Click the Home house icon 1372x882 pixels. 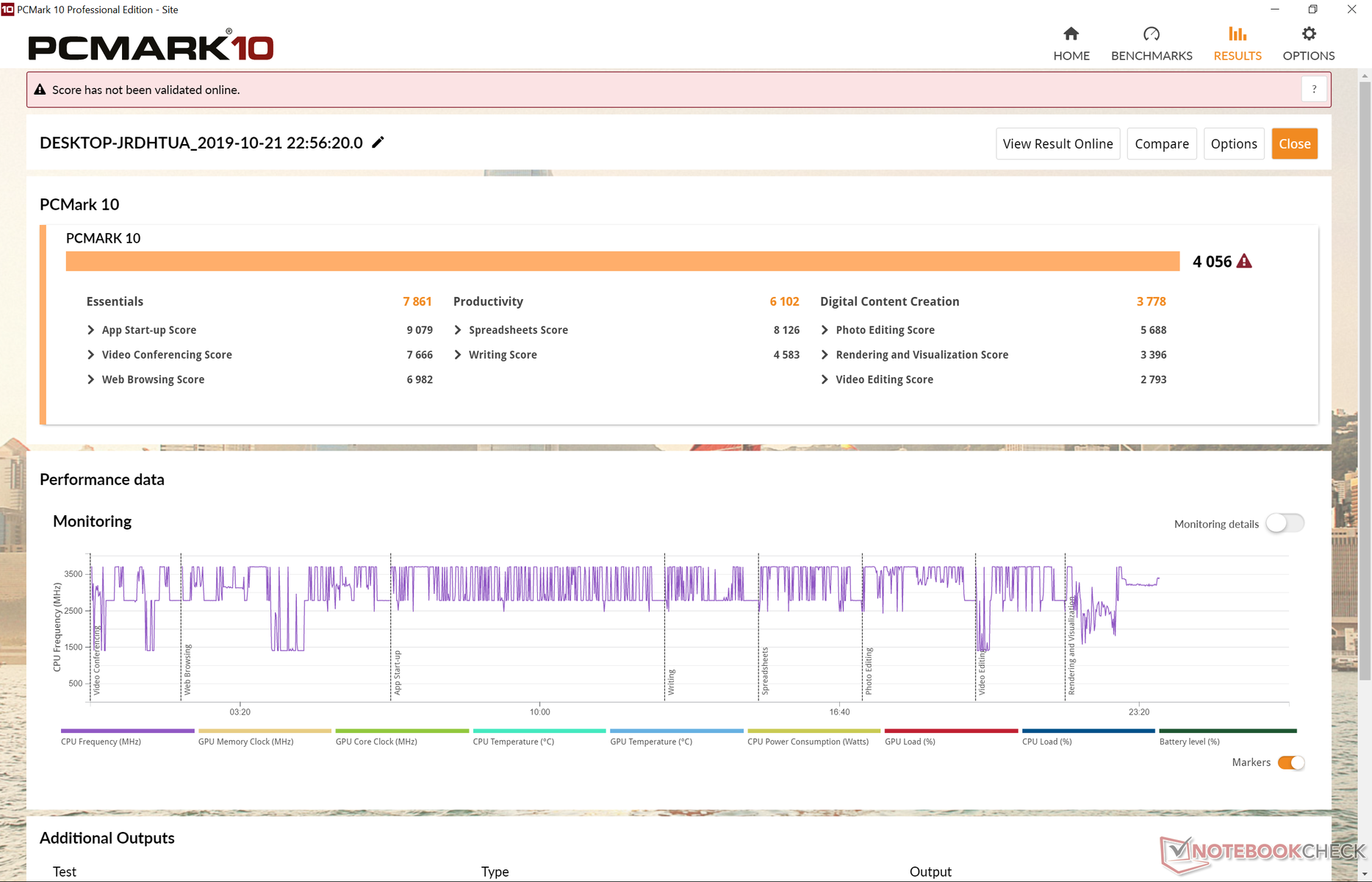(x=1071, y=34)
